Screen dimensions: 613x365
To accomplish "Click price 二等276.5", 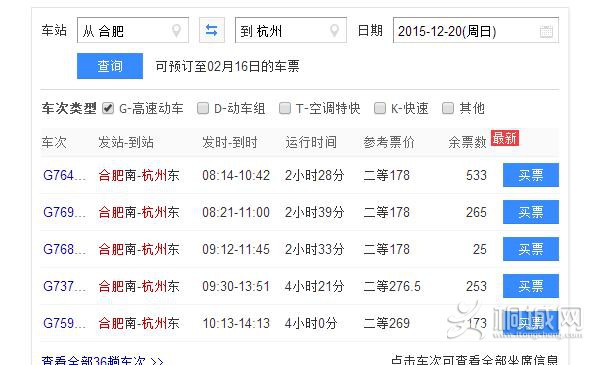I will point(392,286).
